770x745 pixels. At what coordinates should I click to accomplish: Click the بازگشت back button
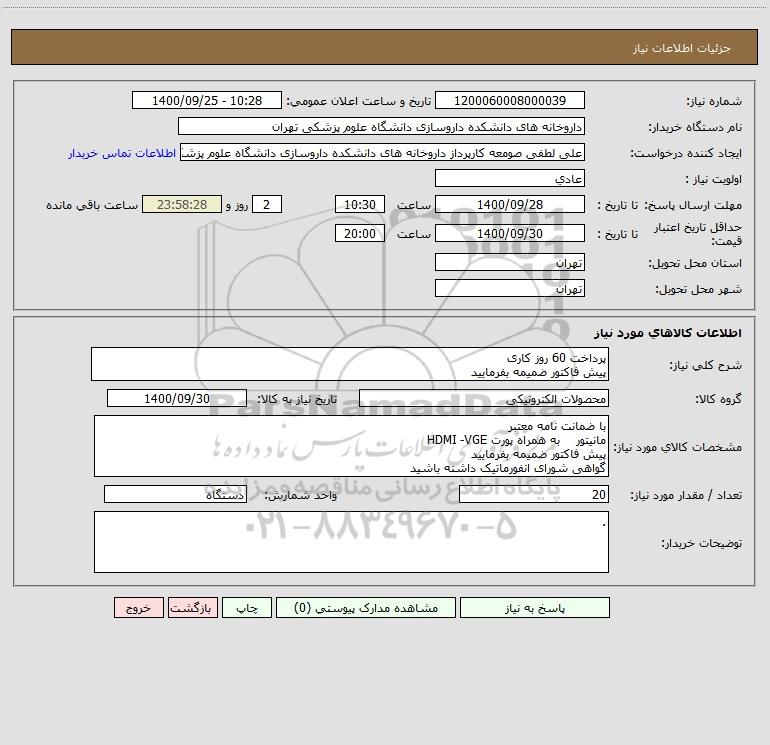click(192, 608)
